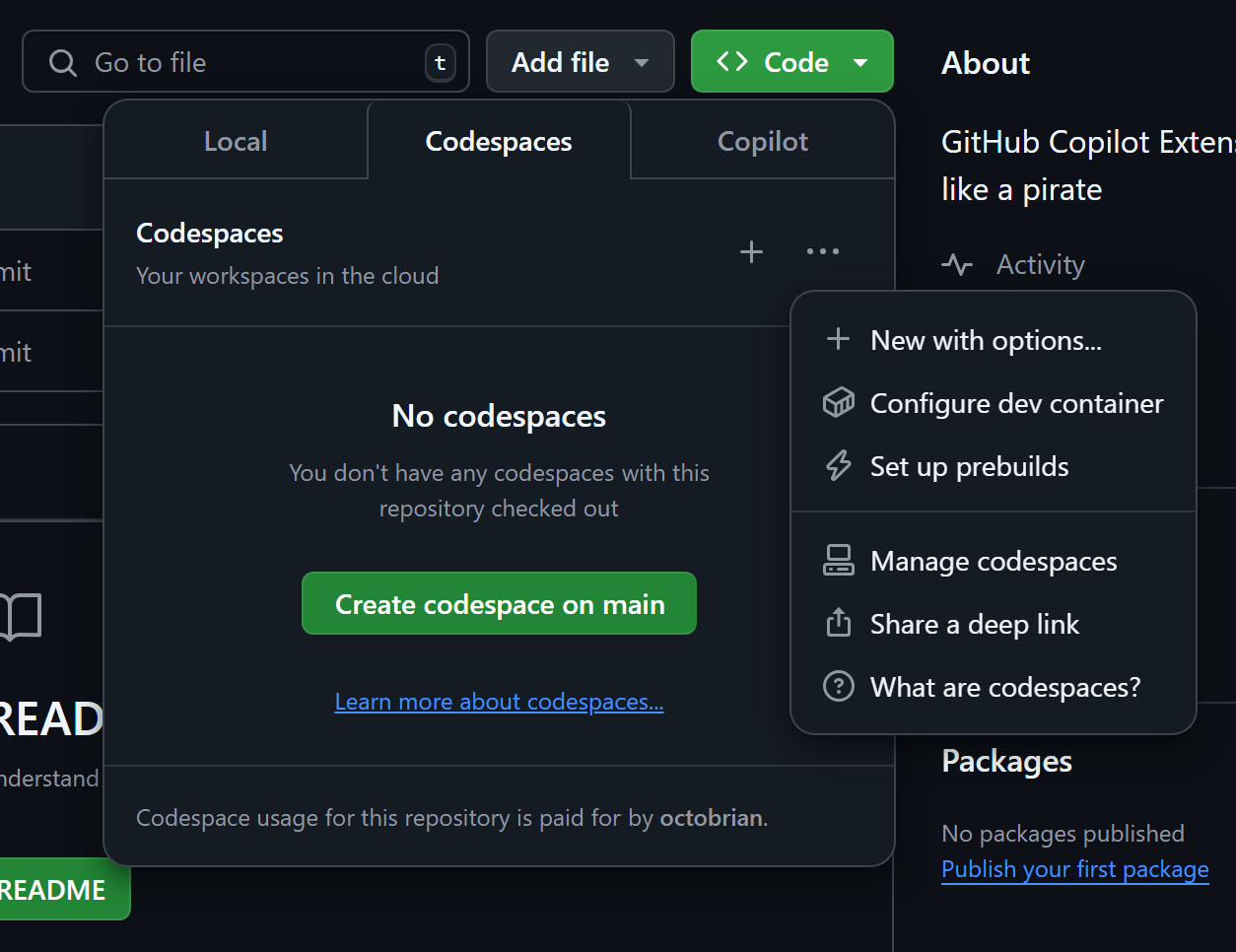Click the share icon next to Share a deep link
1236x952 pixels.
tap(838, 623)
